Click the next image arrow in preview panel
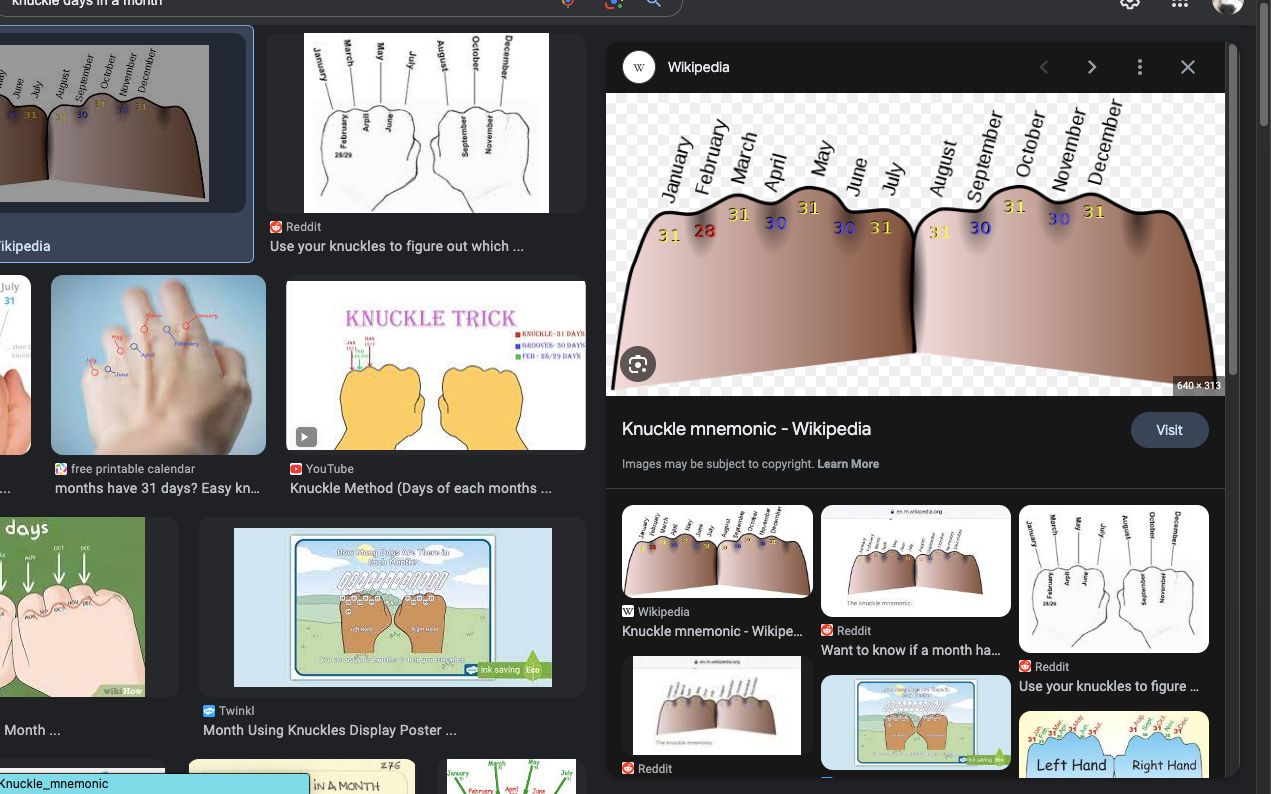 coord(1092,67)
